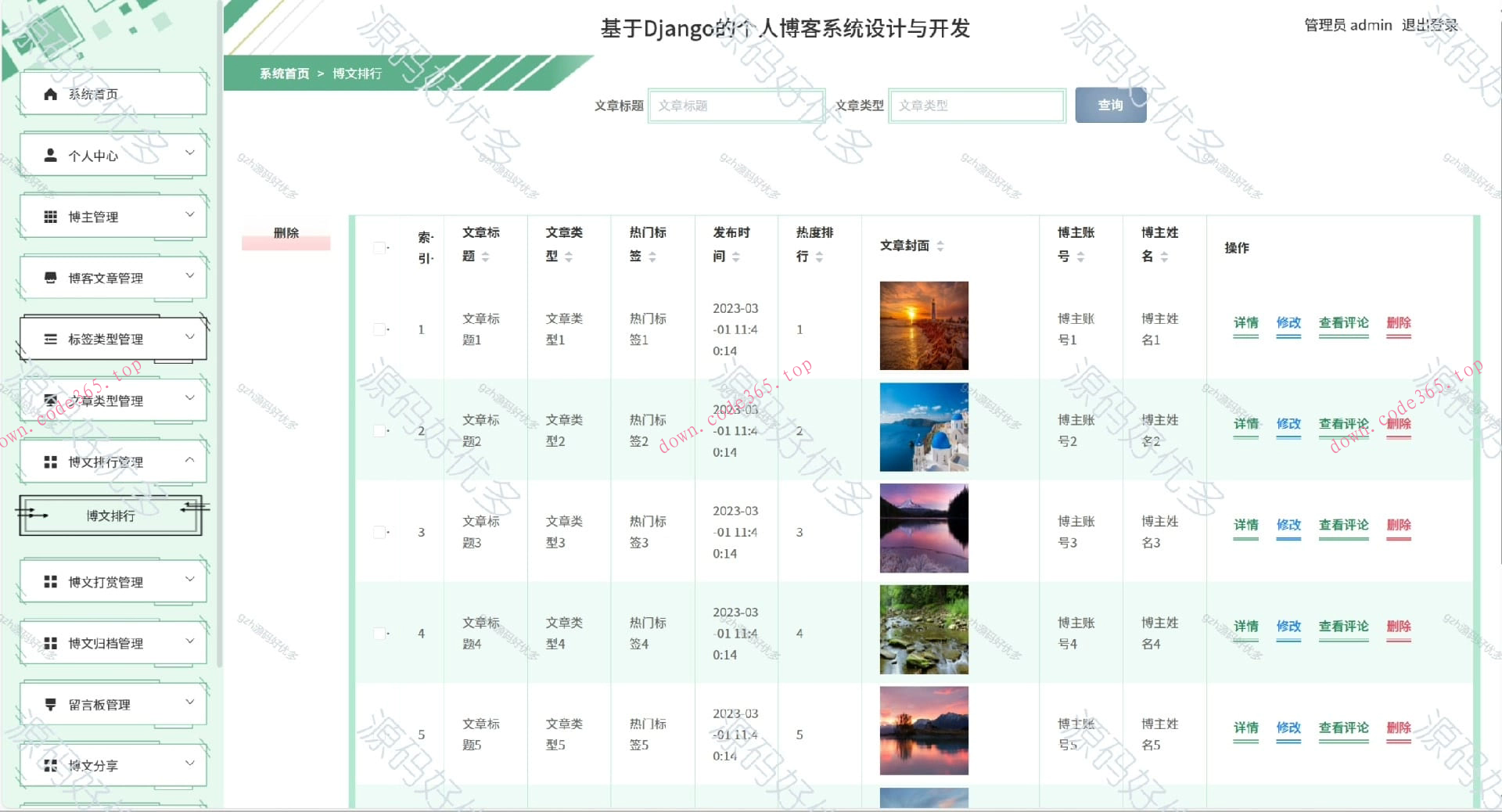Expand the 博文归档管理 menu
This screenshot has height=812, width=1502.
189,641
